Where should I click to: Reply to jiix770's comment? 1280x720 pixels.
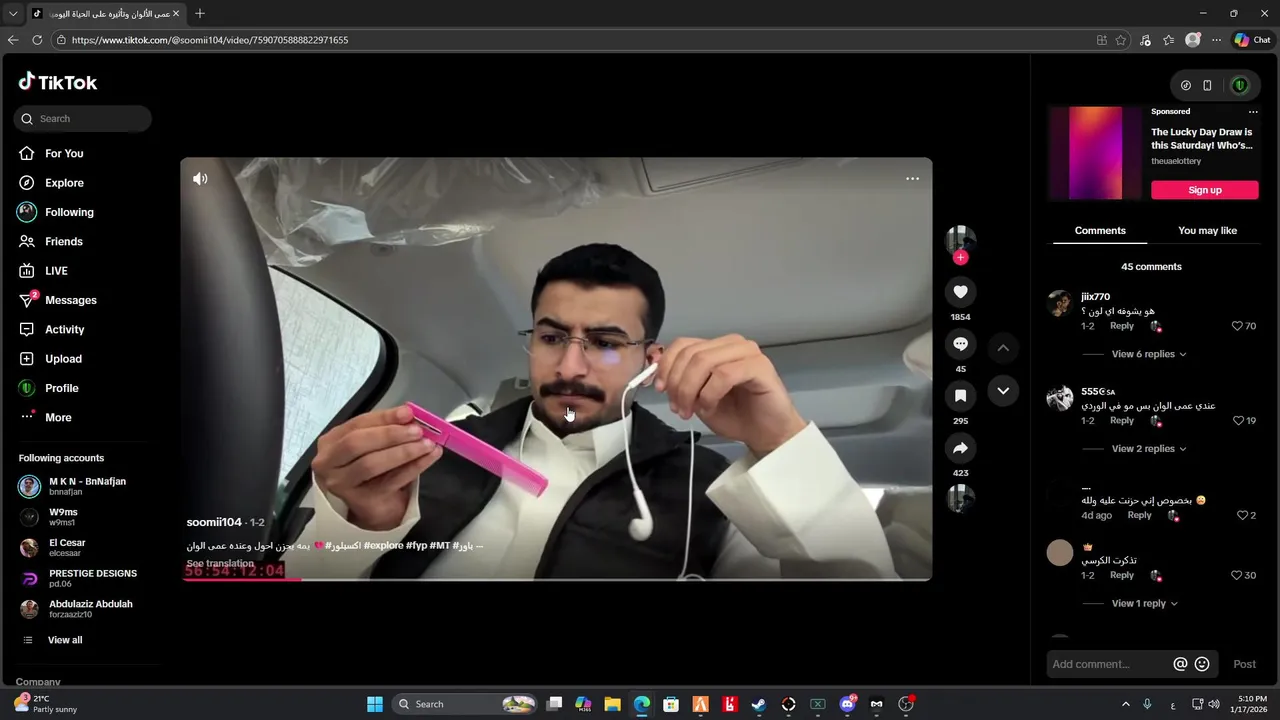[x=1122, y=326]
